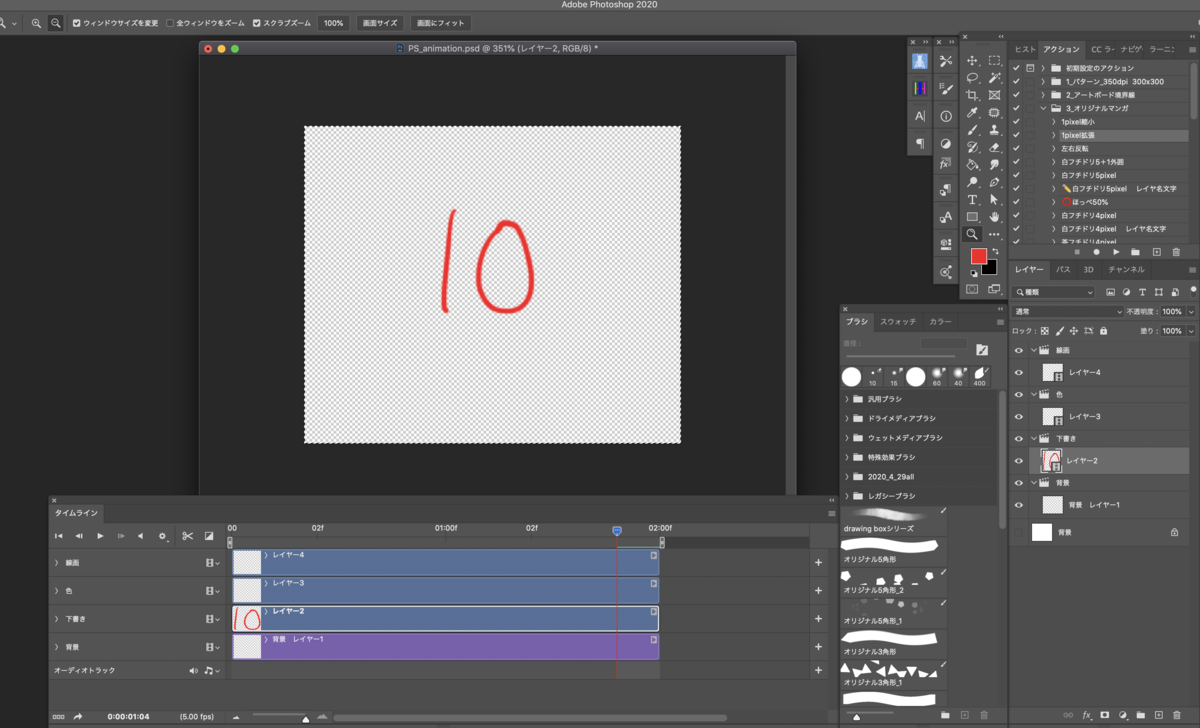
Task: Hide レイヤー3 with its eye icon
Action: [1019, 416]
